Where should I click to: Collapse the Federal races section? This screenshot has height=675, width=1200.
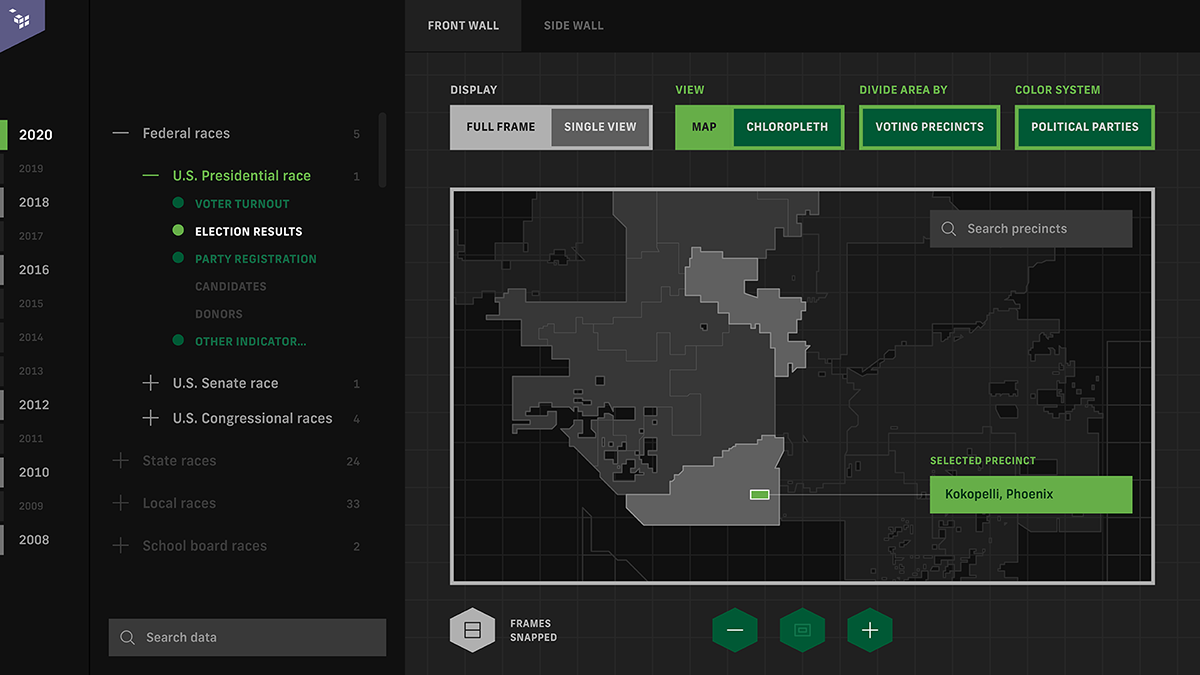(121, 133)
